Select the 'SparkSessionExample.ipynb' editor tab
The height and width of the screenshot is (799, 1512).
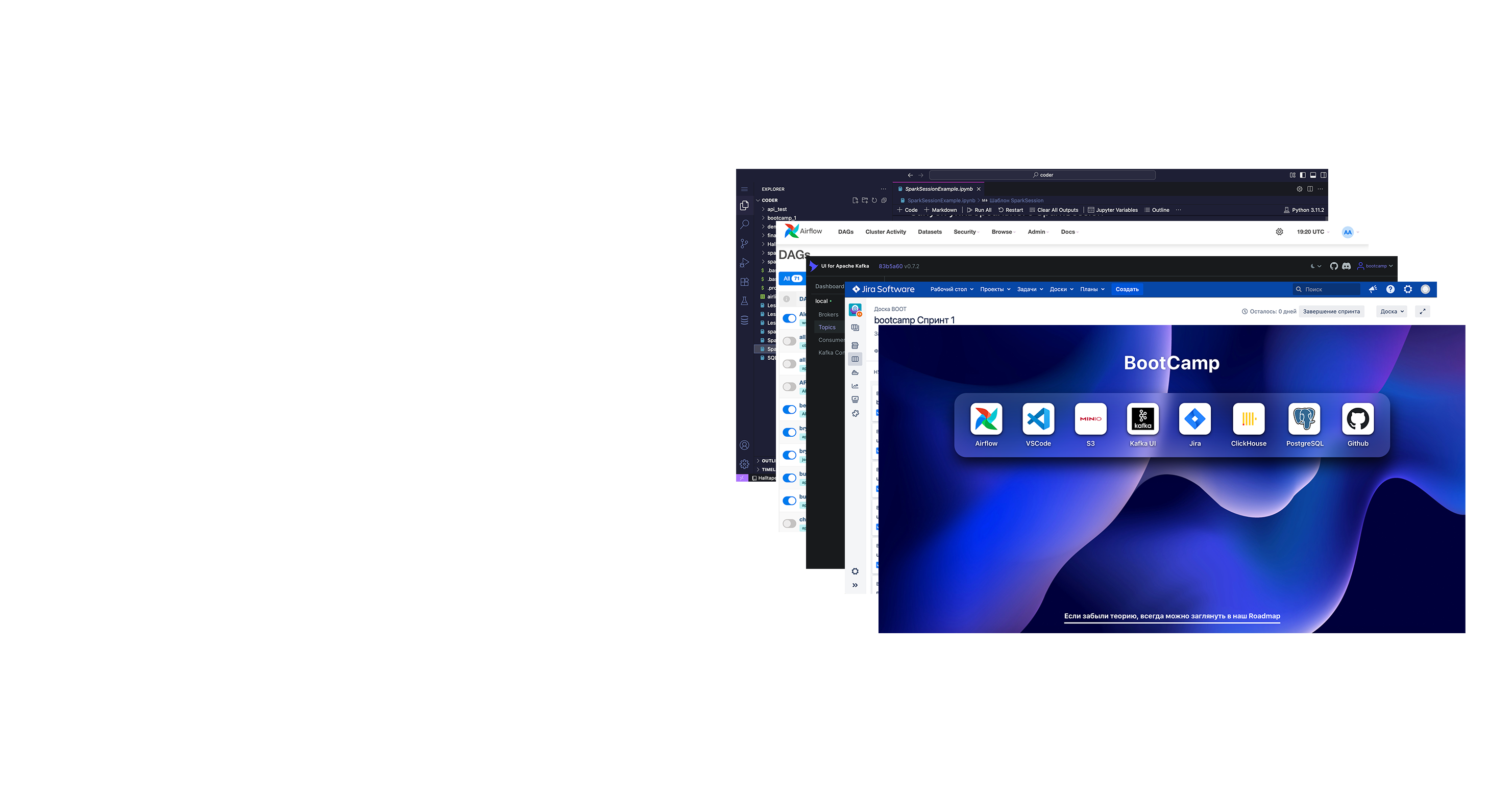click(939, 189)
